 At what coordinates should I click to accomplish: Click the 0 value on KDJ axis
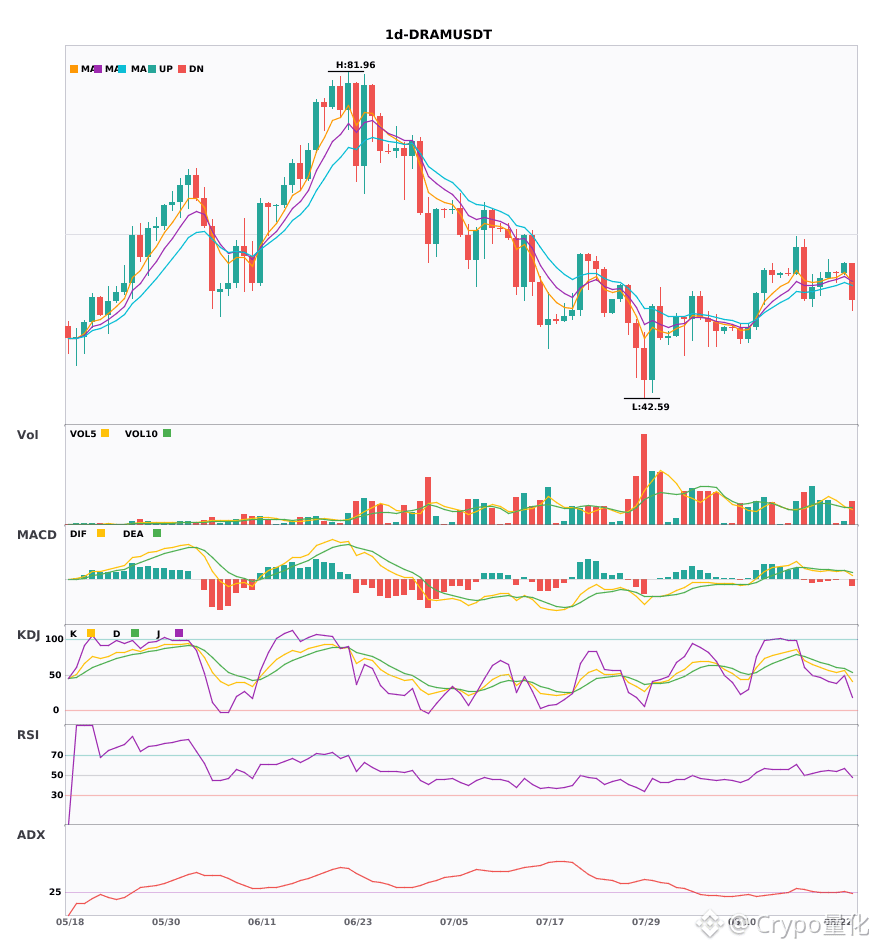tap(56, 710)
